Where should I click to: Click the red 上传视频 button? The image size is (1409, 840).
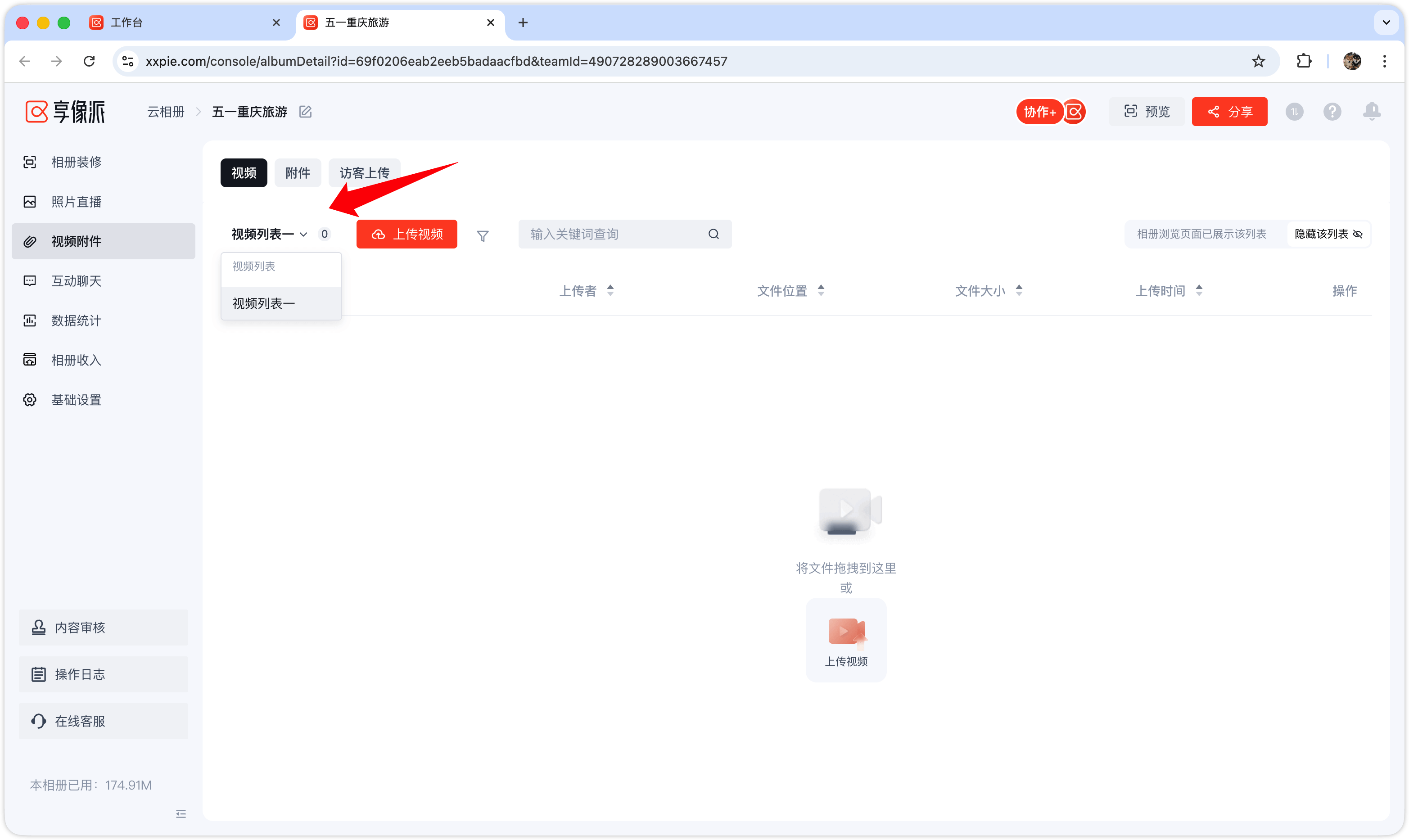coord(407,234)
